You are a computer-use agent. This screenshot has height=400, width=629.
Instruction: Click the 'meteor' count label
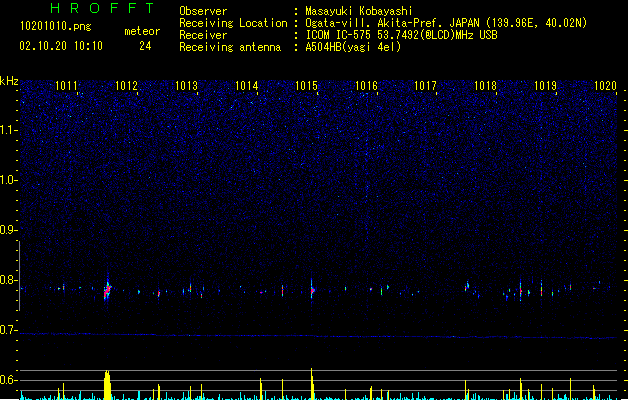(x=142, y=31)
